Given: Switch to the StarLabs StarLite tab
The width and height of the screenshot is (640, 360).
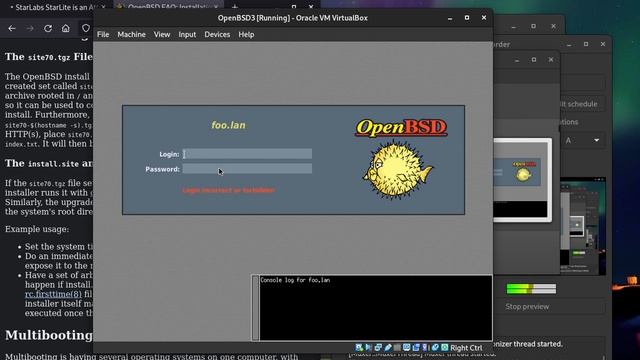Looking at the screenshot, I should tap(57, 7).
